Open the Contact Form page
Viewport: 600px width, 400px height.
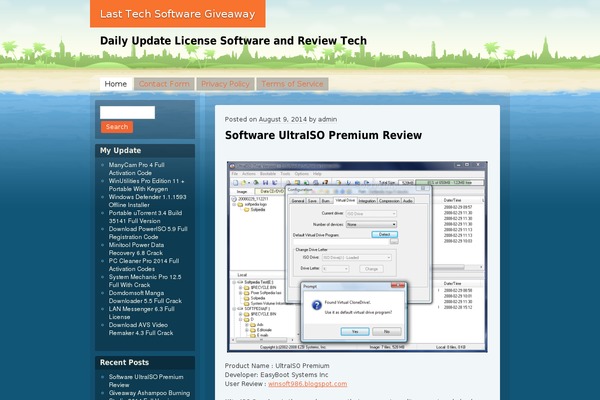pyautogui.click(x=164, y=84)
